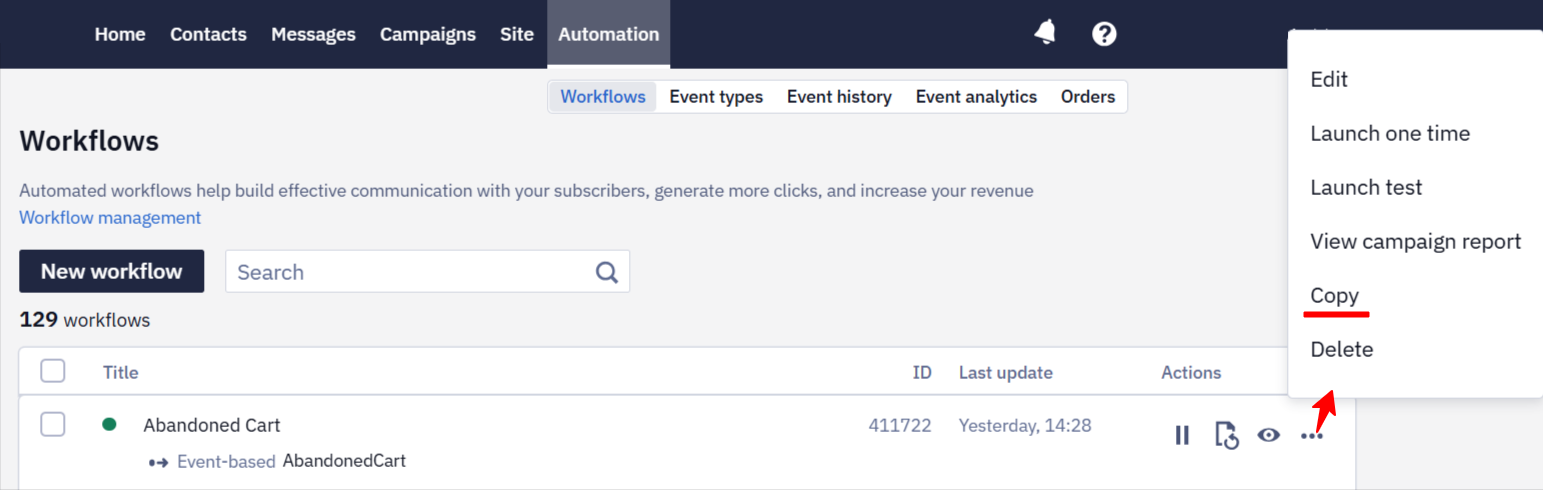Open the Abandoned Cart workflow title
1543x490 pixels.
212,425
